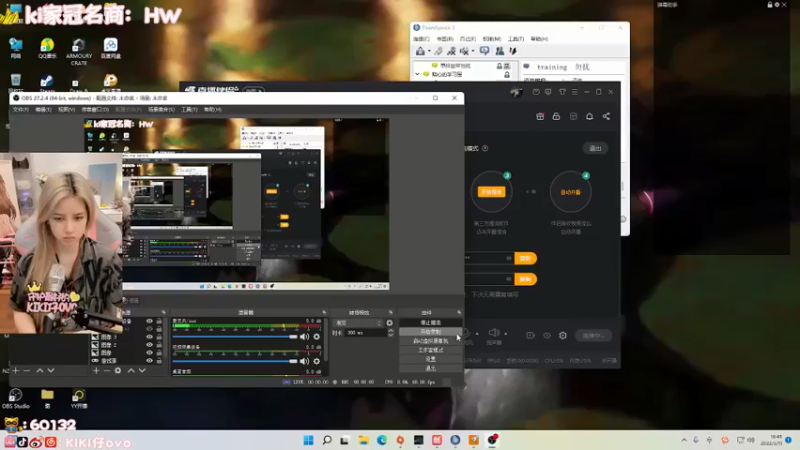The height and width of the screenshot is (450, 800).
Task: Collapse the TeamSpeak channel tree expander
Action: click(x=417, y=74)
